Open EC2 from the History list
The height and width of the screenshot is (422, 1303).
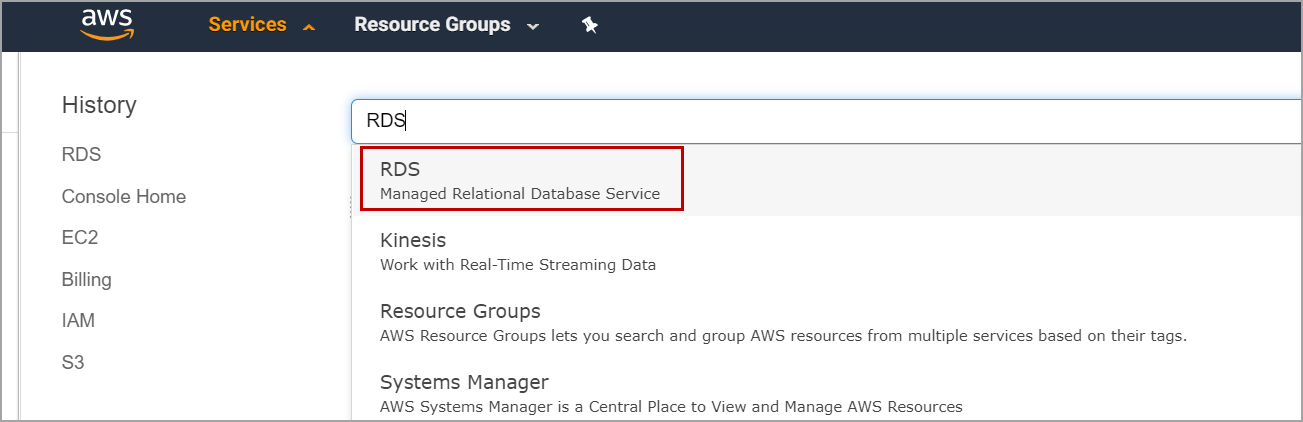(x=79, y=238)
